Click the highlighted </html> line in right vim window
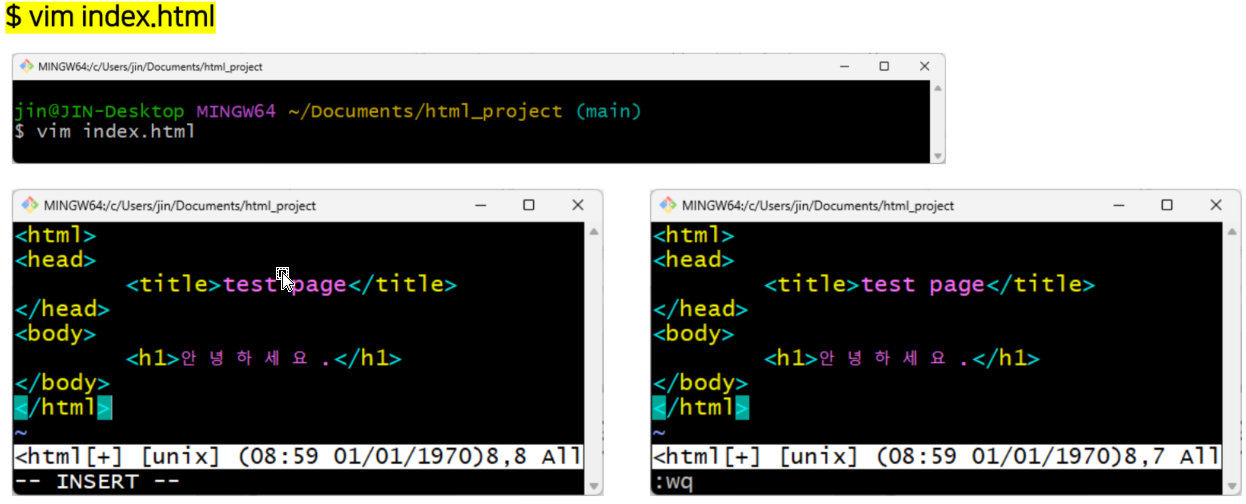 [700, 407]
